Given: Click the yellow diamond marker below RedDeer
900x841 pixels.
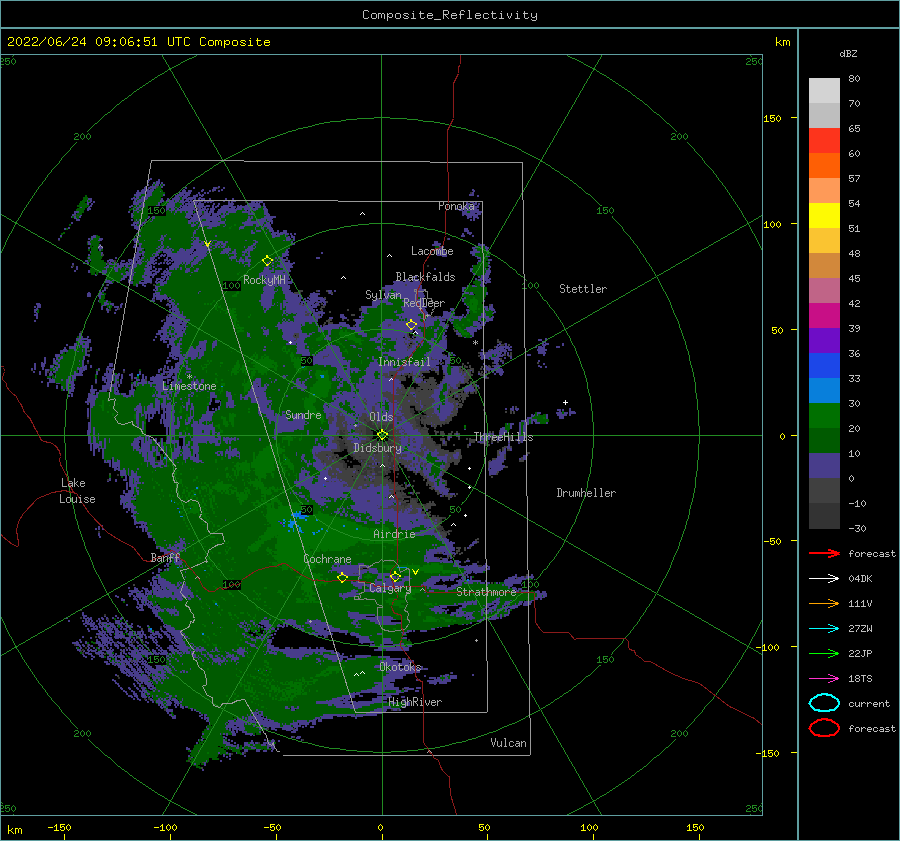Looking at the screenshot, I should (x=411, y=325).
